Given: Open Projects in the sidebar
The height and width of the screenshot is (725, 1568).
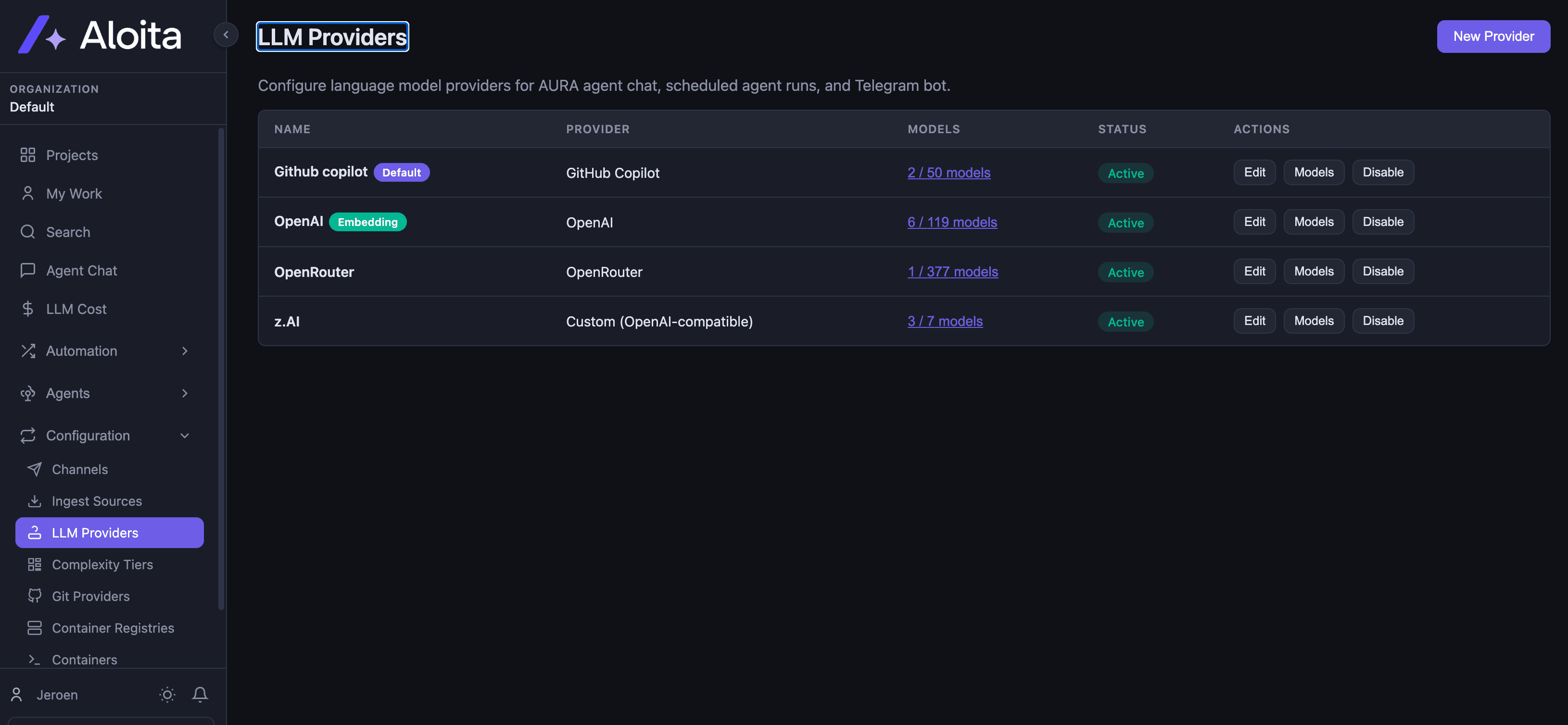Looking at the screenshot, I should pyautogui.click(x=110, y=155).
